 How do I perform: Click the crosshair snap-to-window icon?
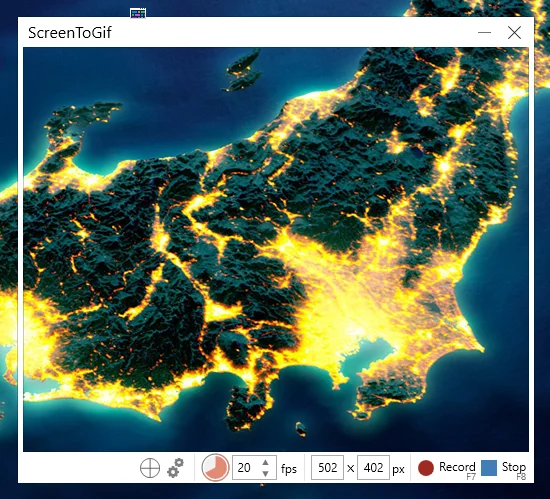[150, 468]
